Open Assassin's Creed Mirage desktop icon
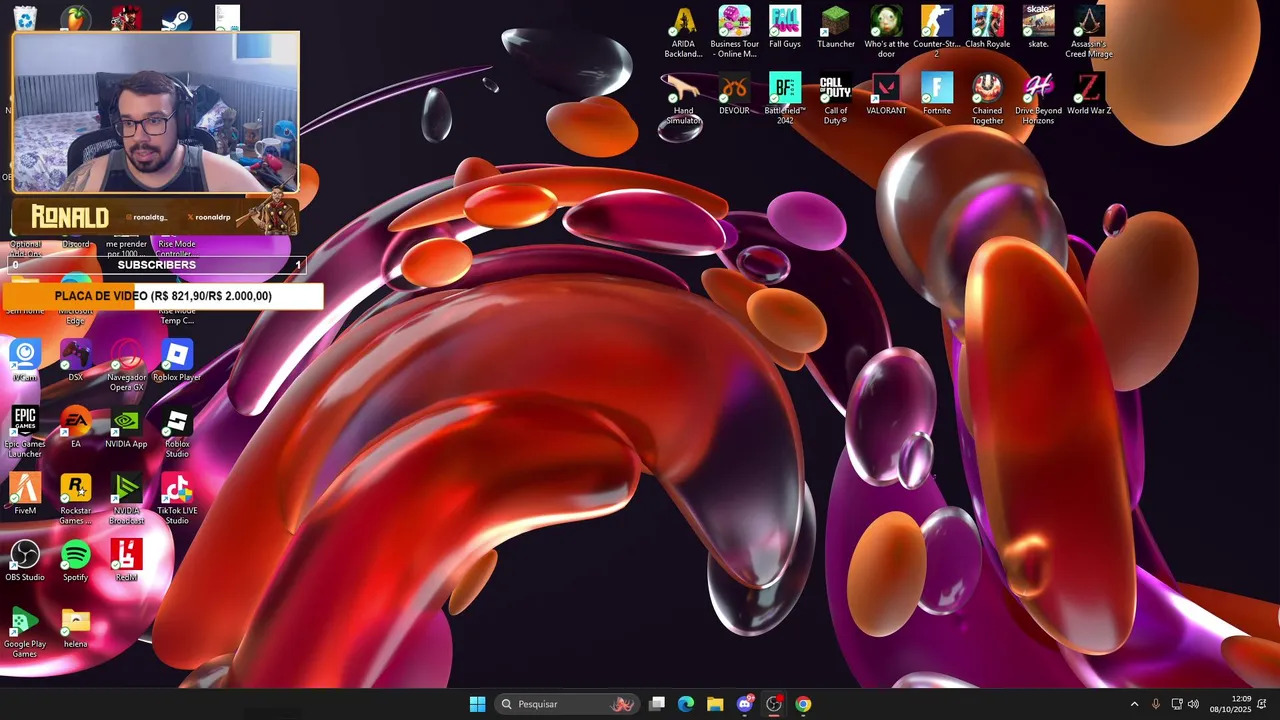 point(1089,31)
